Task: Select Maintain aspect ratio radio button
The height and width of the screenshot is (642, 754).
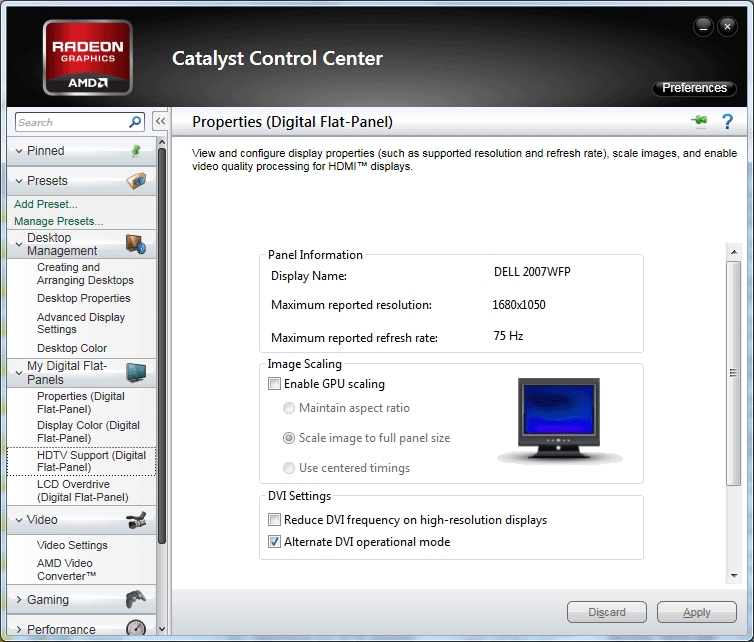Action: (289, 408)
